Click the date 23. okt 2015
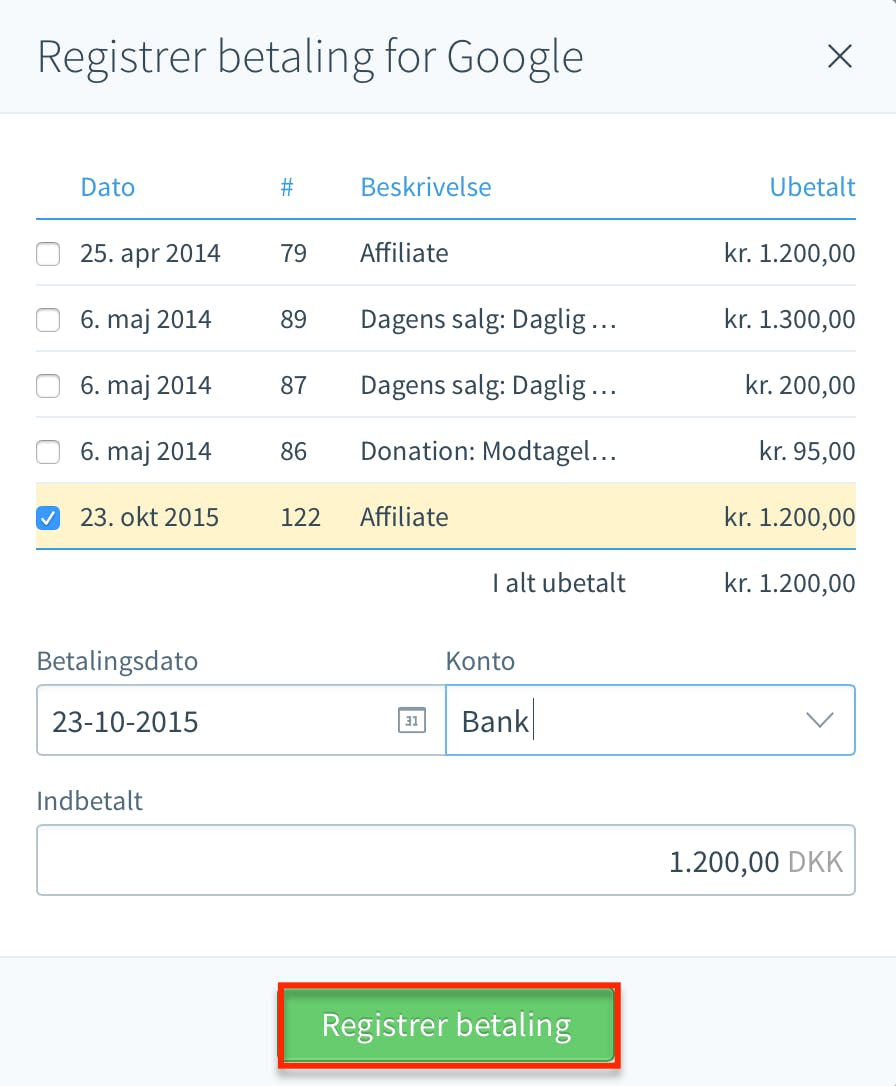 150,517
